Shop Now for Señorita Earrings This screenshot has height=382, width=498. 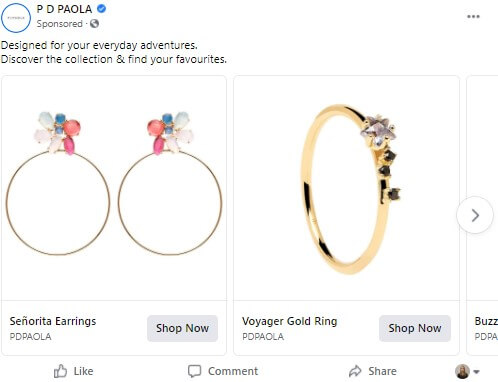(x=182, y=328)
